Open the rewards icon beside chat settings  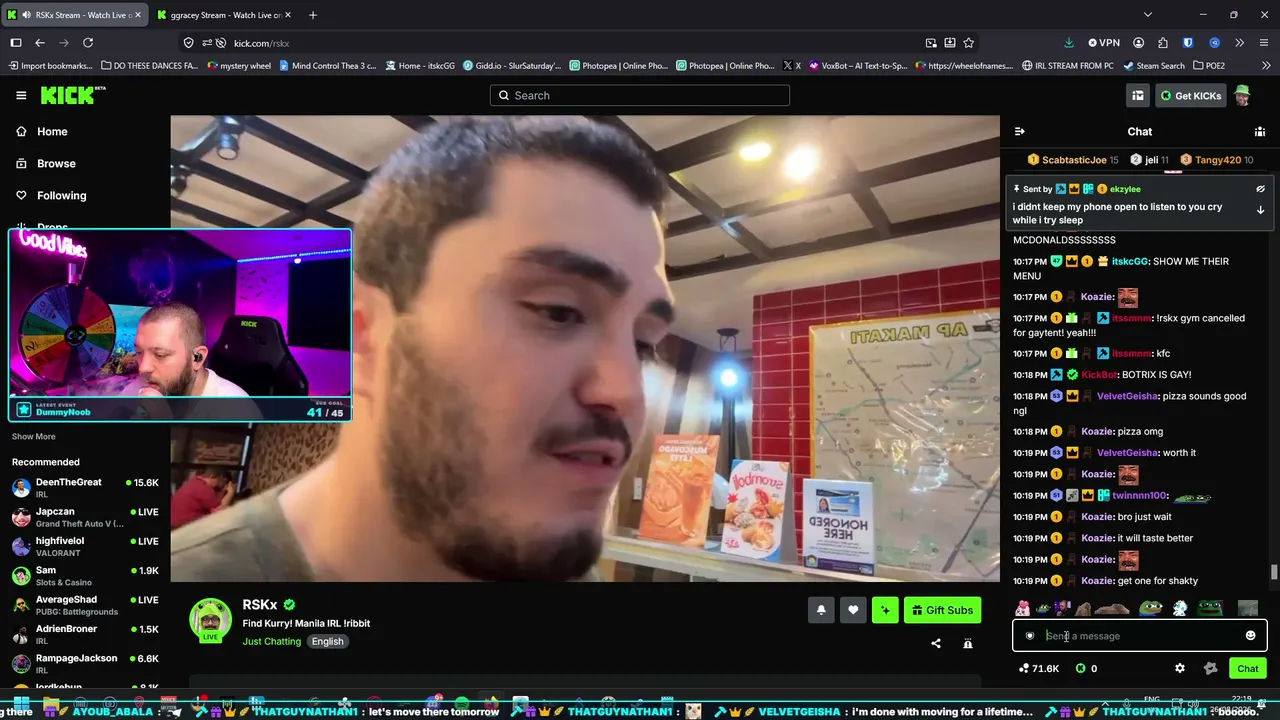coord(1210,668)
